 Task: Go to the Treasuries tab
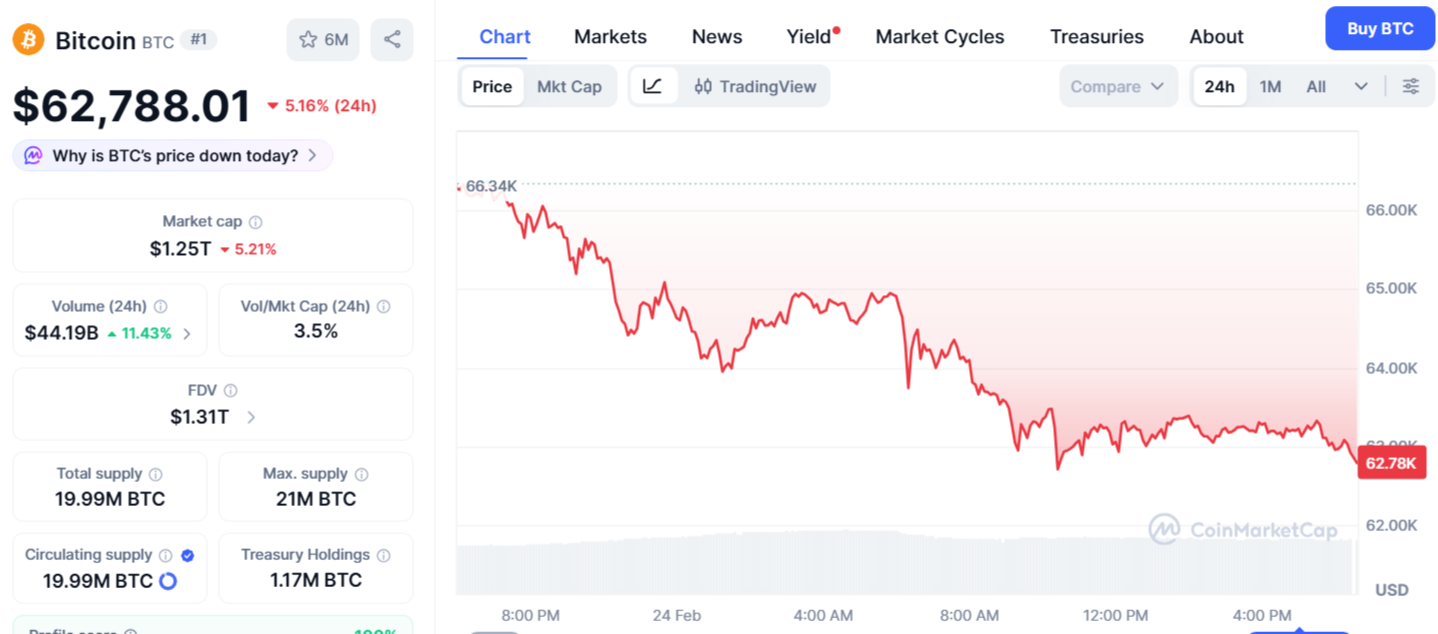tap(1096, 37)
